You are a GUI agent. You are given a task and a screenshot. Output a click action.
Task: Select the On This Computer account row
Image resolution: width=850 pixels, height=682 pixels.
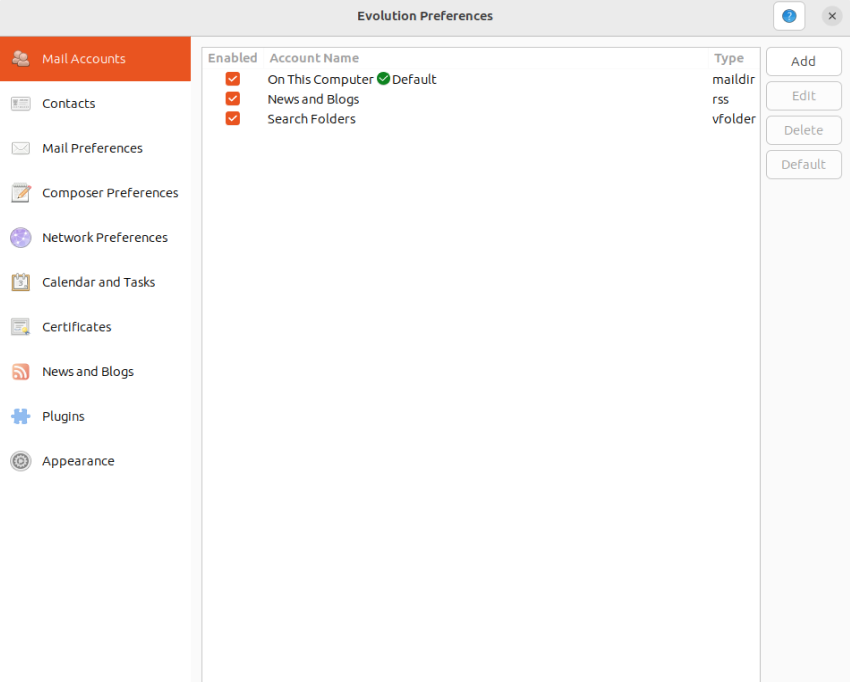[x=481, y=79]
